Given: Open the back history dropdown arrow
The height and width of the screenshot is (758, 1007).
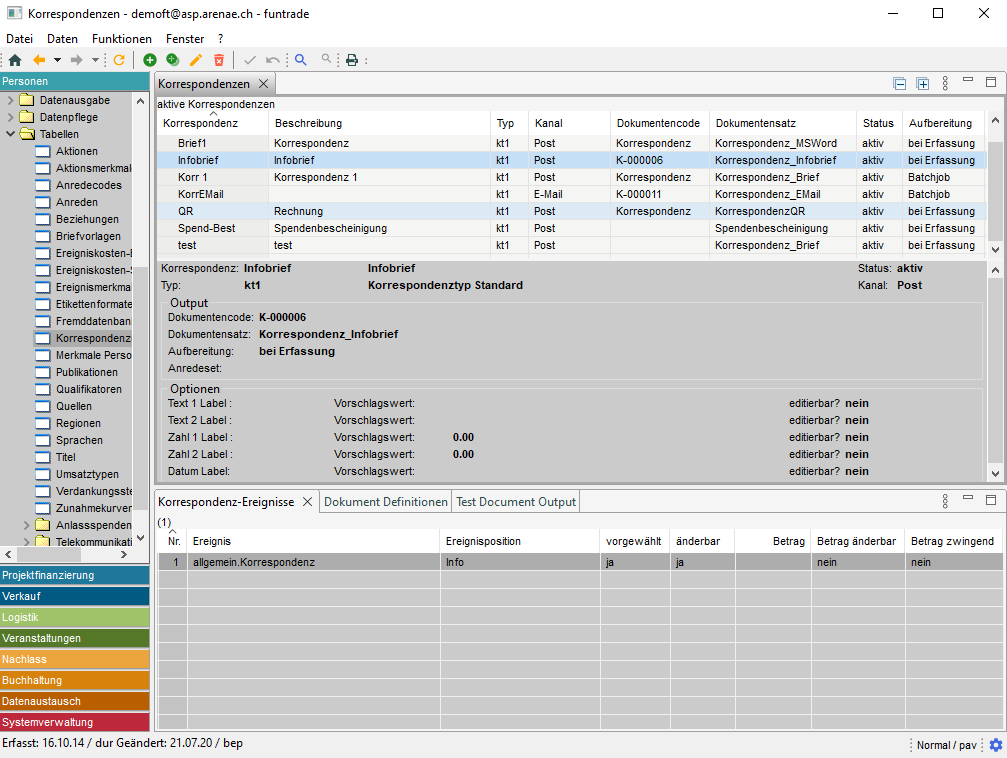Looking at the screenshot, I should [57, 60].
